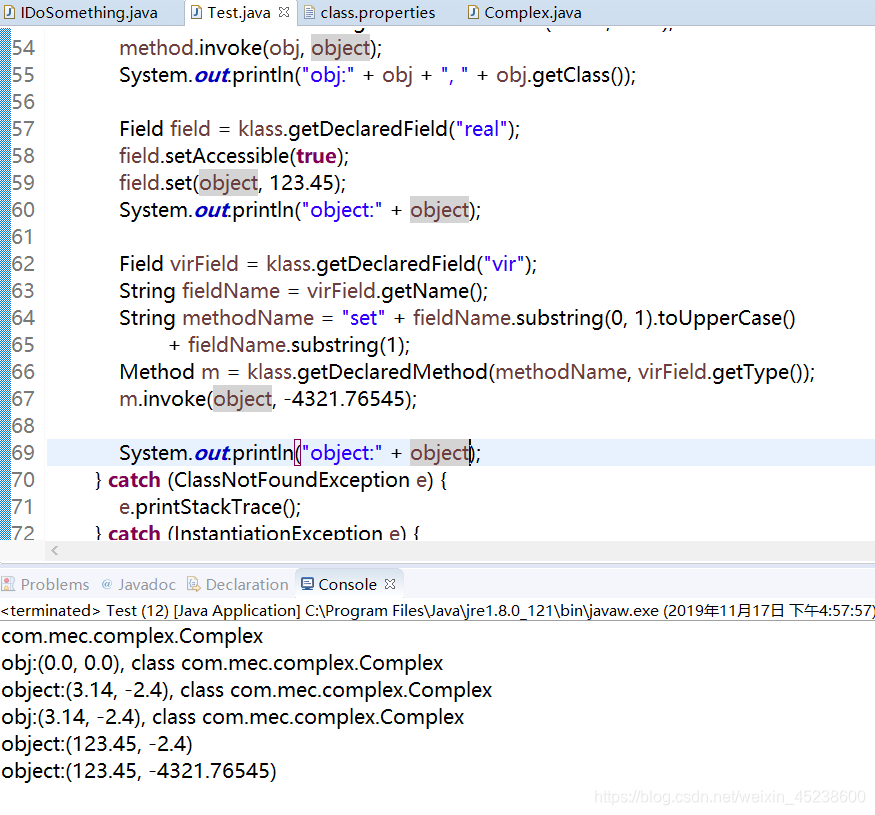Click 'e.printStackTrace()' on line 71
This screenshot has height=815, width=875.
[207, 507]
